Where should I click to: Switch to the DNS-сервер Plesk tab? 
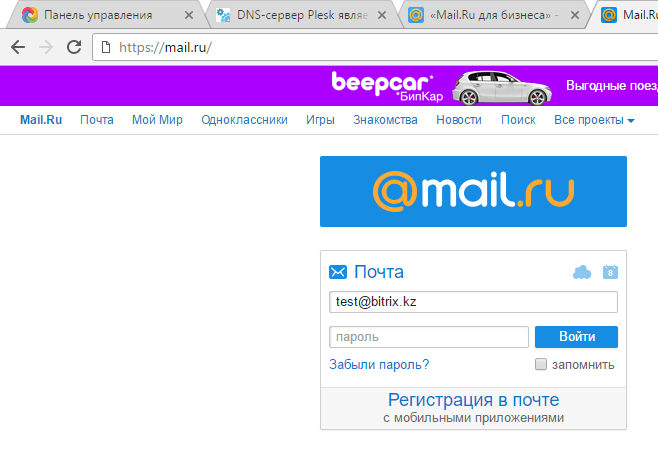300,15
